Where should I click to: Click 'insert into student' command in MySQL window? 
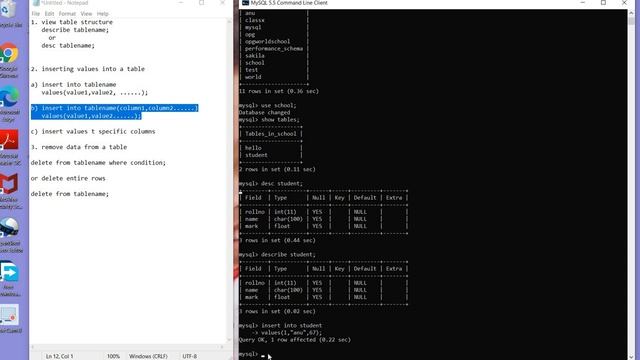click(x=291, y=325)
